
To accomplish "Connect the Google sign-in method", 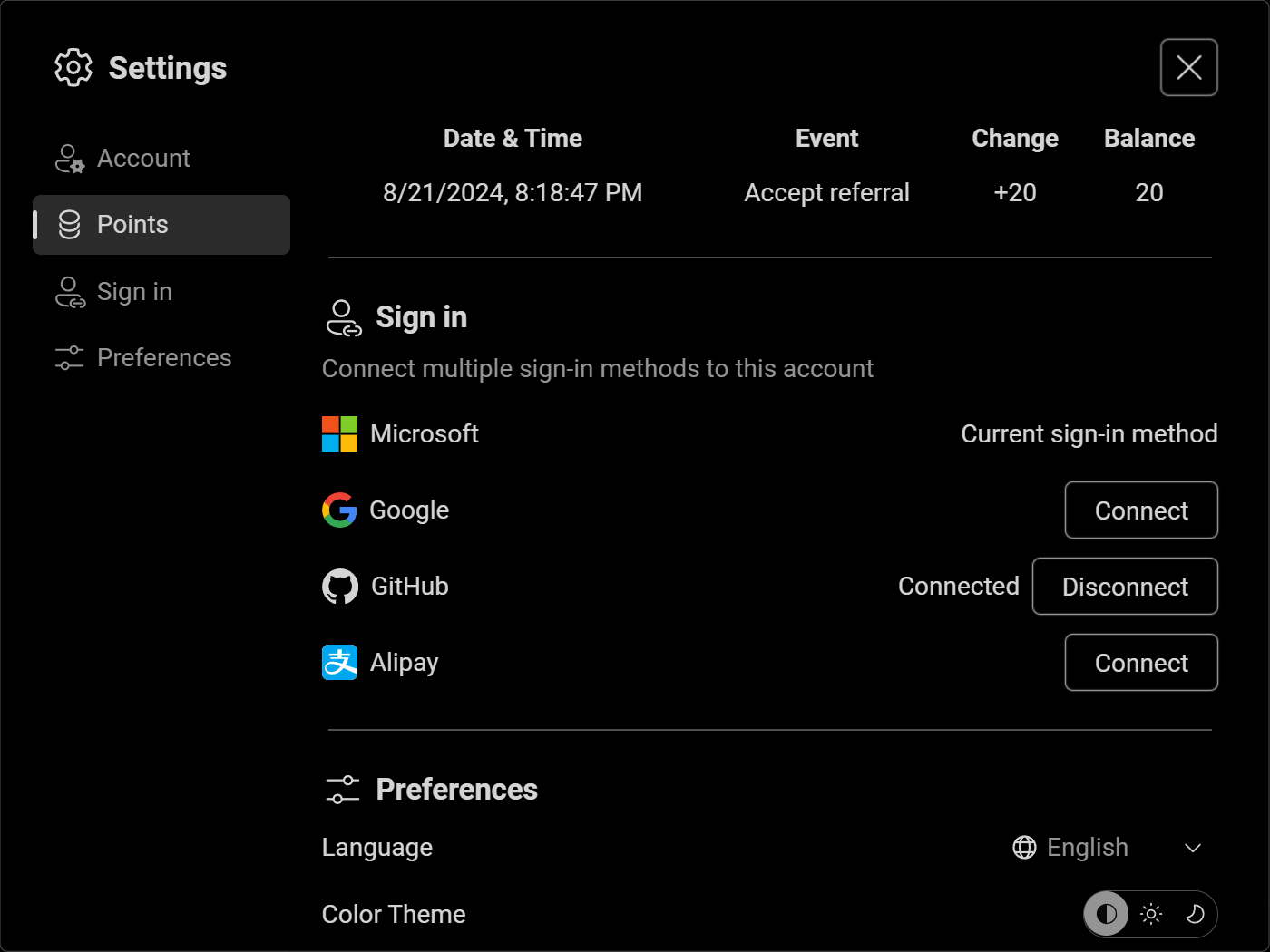I will tap(1141, 510).
